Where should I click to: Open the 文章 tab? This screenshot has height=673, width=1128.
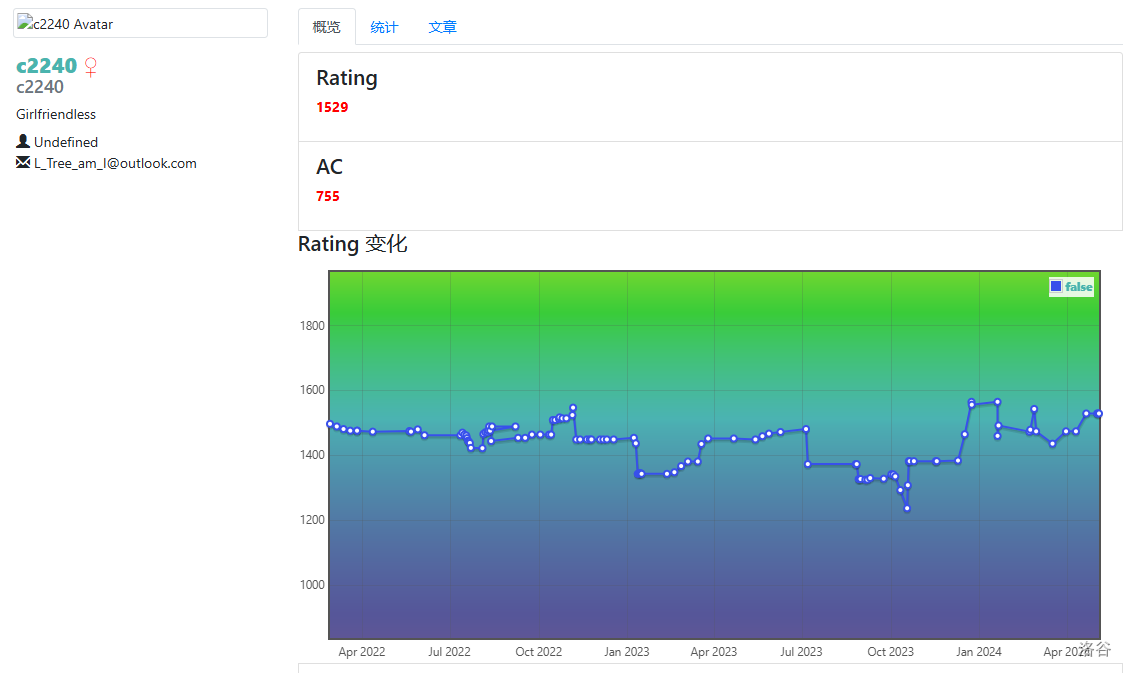point(442,27)
